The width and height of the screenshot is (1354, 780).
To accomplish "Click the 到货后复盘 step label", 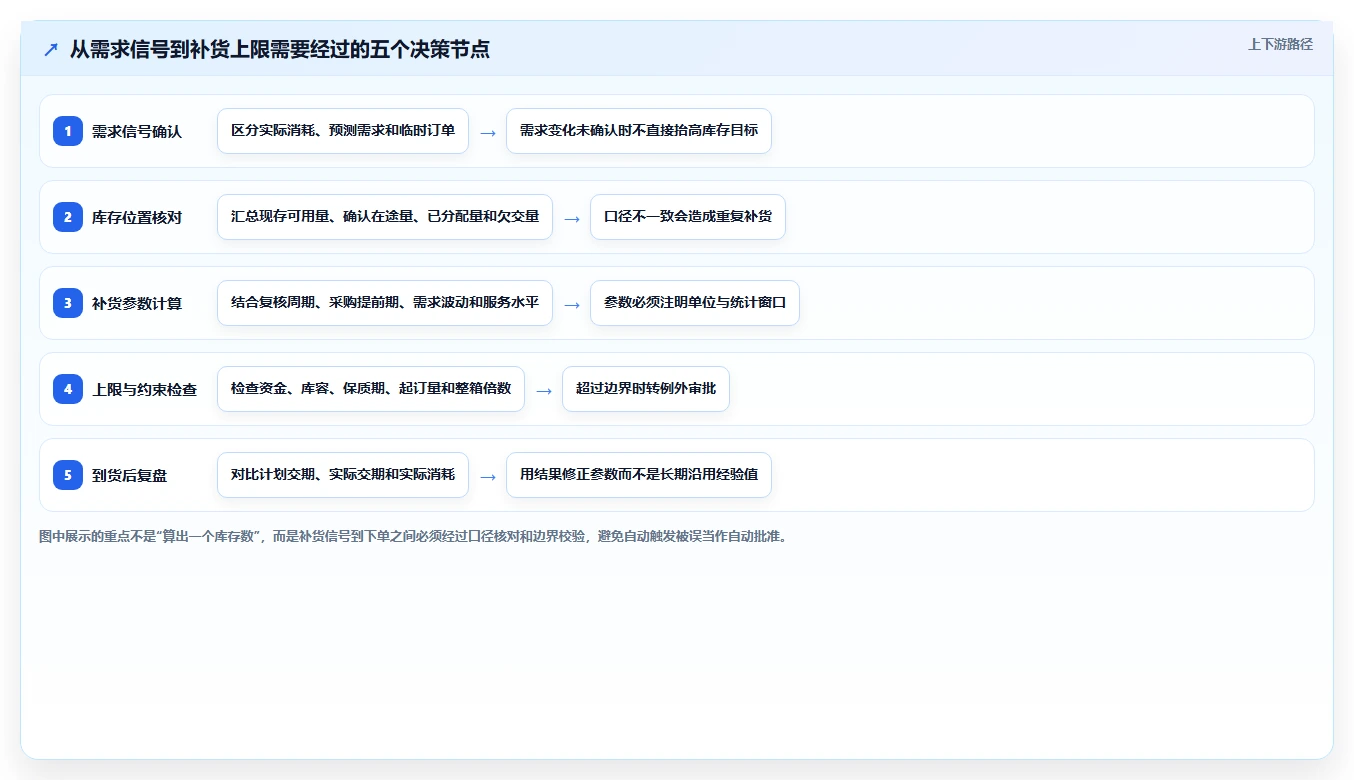I will (130, 475).
